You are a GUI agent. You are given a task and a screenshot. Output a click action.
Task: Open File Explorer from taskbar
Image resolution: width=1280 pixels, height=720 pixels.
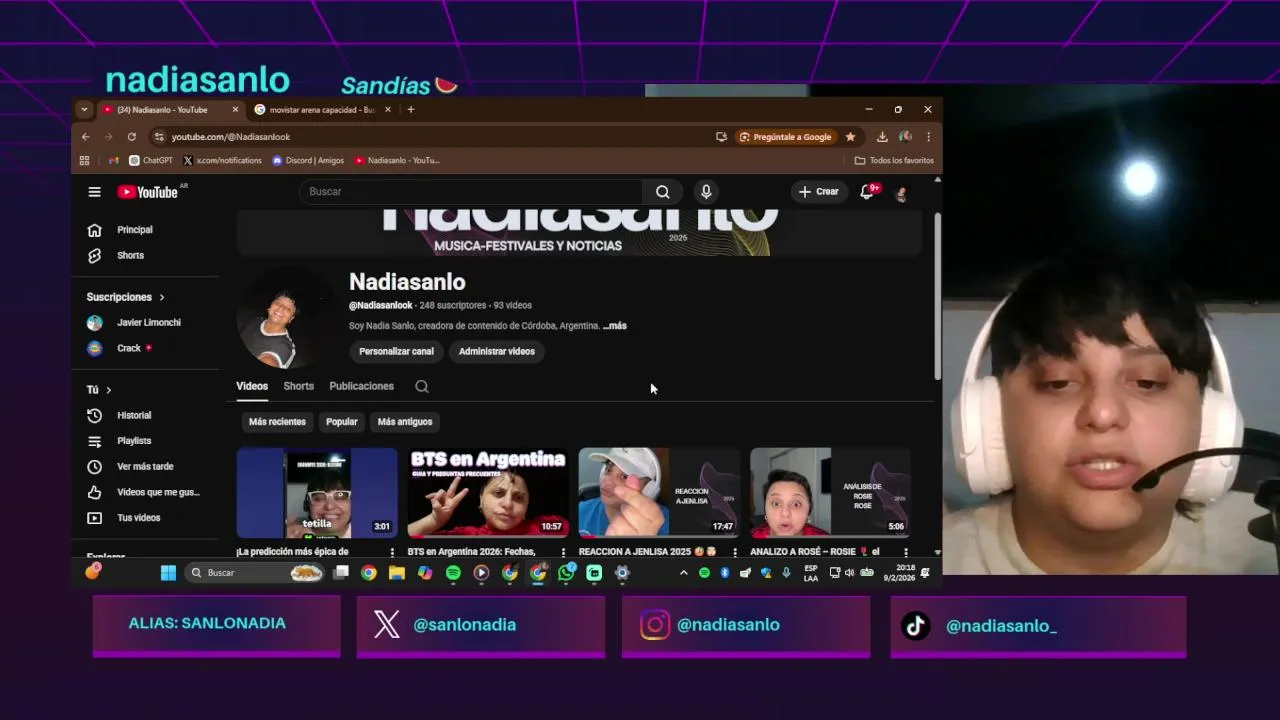point(397,573)
